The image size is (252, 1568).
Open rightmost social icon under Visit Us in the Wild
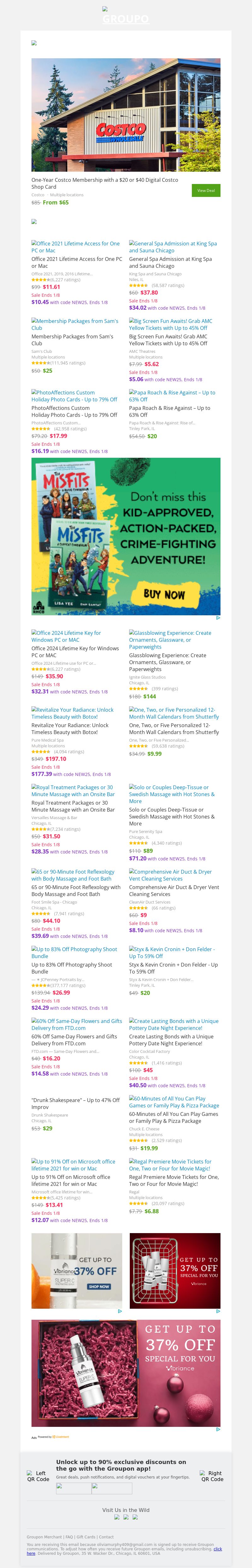pyautogui.click(x=135, y=1517)
